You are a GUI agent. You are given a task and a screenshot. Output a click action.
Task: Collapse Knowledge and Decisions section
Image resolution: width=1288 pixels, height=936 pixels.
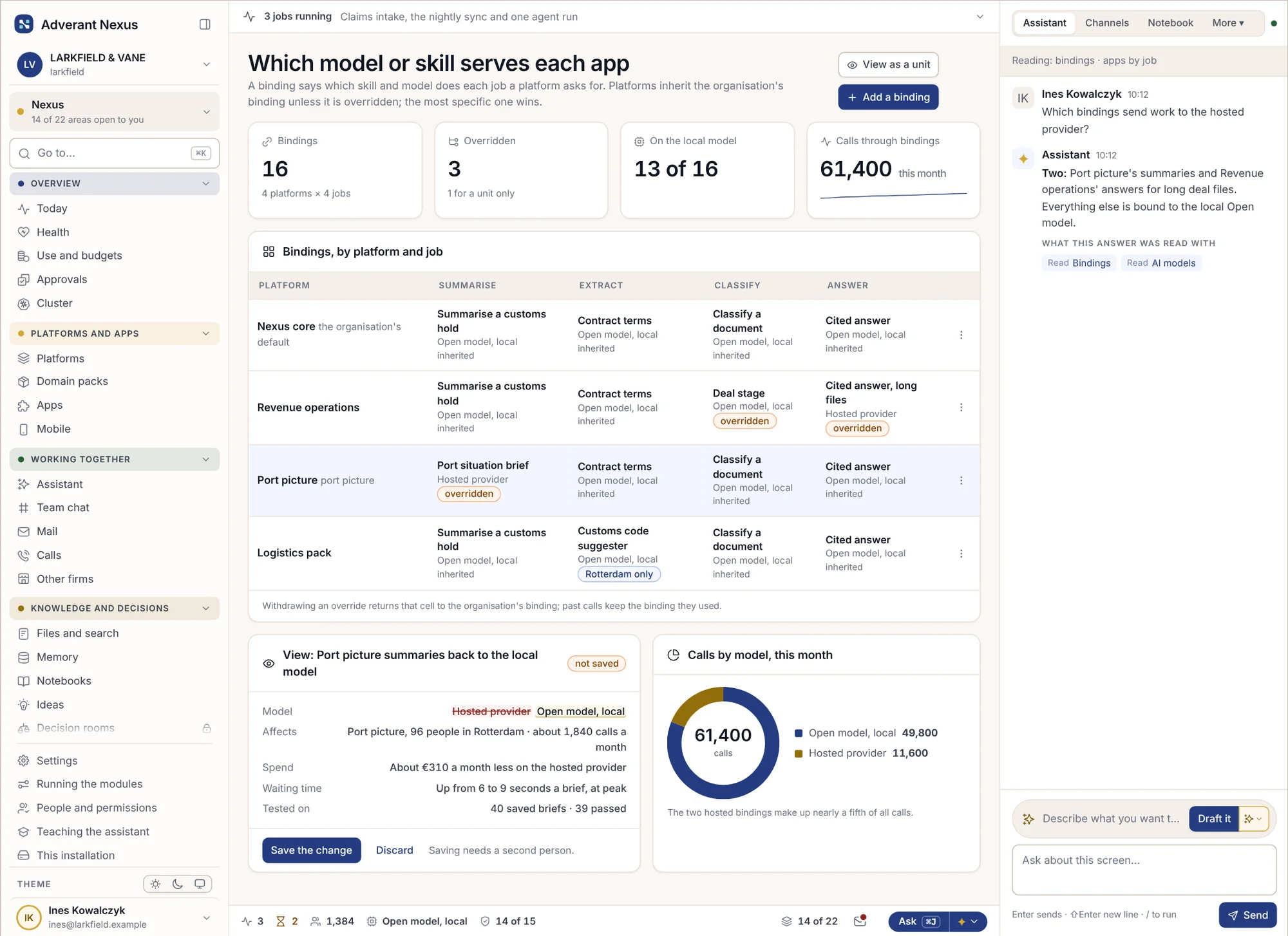[x=115, y=608]
